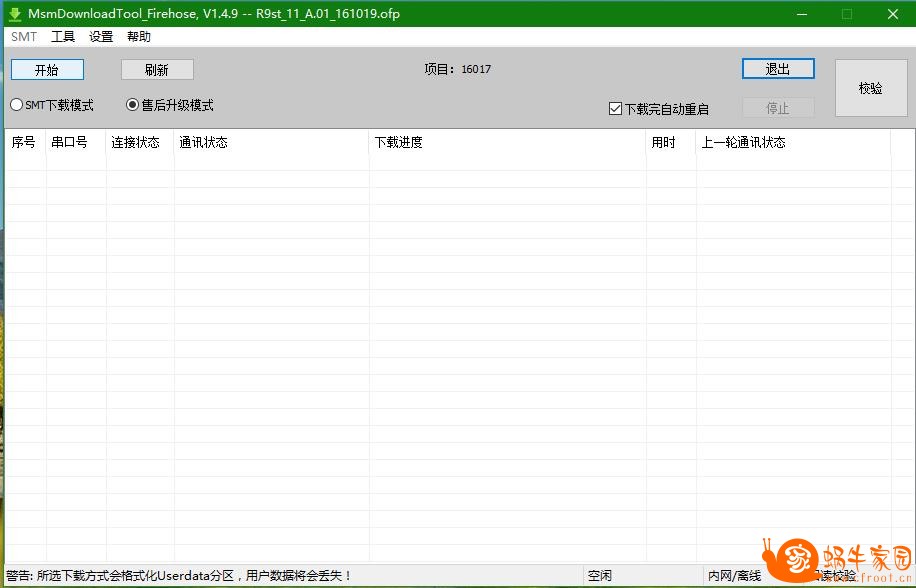Click the 下载进度 column header

pyautogui.click(x=507, y=142)
